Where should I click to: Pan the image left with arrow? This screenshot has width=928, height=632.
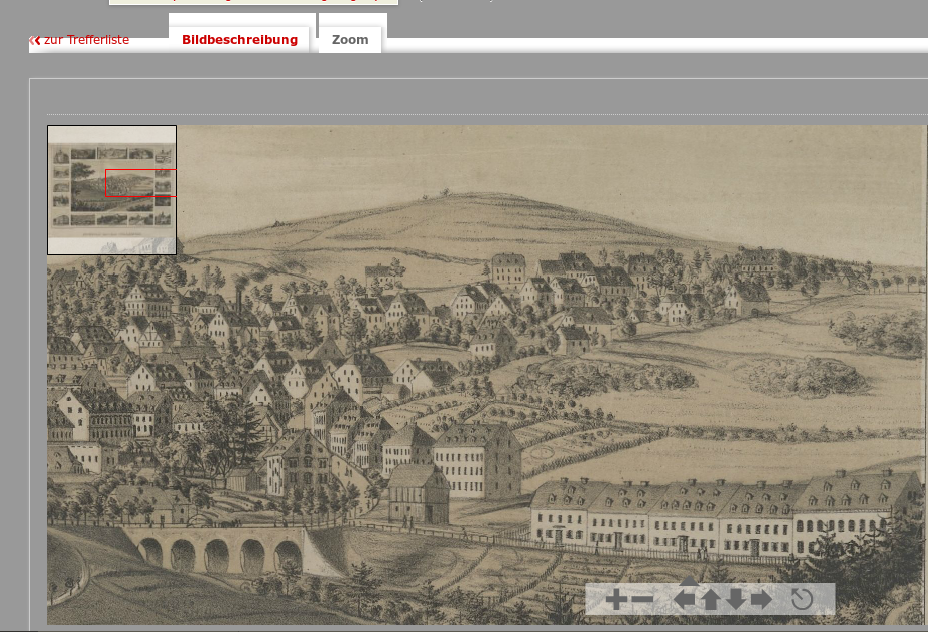[685, 600]
